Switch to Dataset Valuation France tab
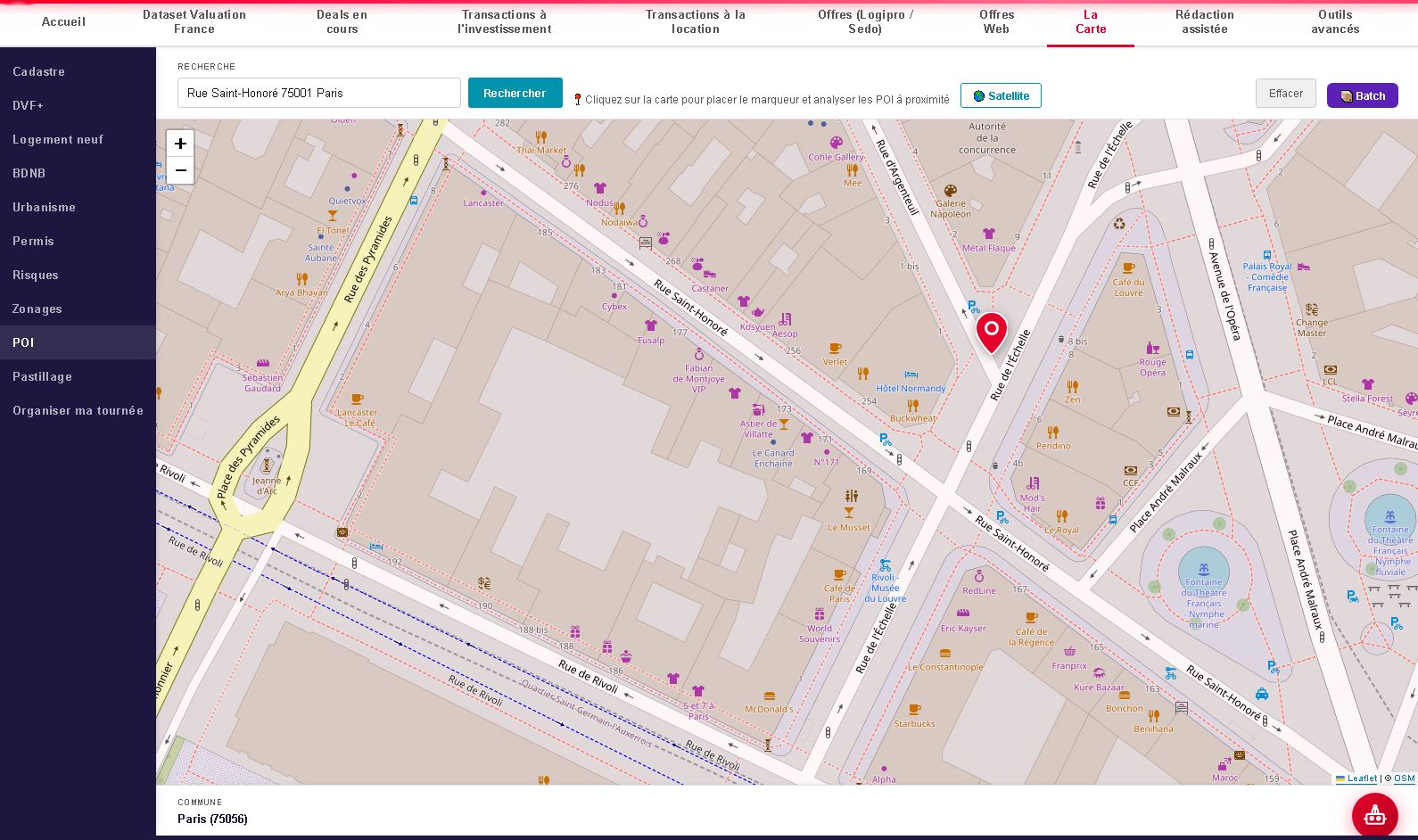Screen dimensions: 1418x840 tap(194, 22)
